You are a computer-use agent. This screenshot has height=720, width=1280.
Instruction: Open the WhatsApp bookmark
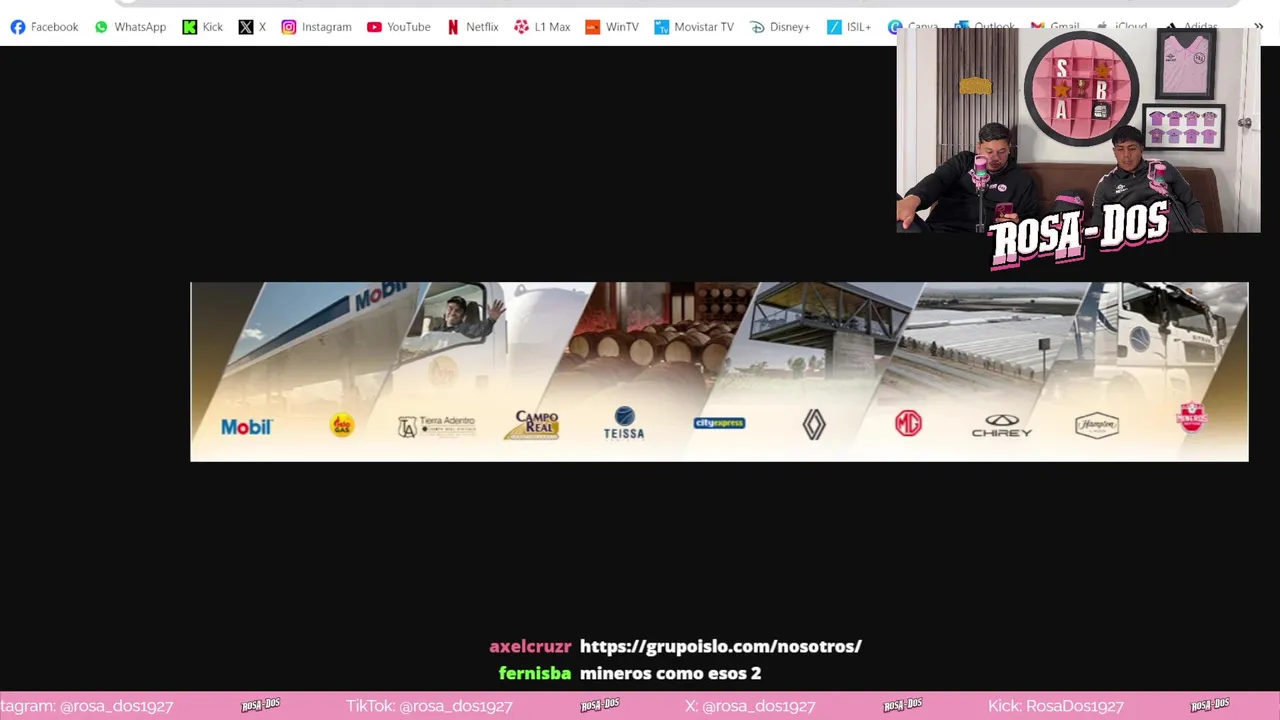(x=130, y=27)
